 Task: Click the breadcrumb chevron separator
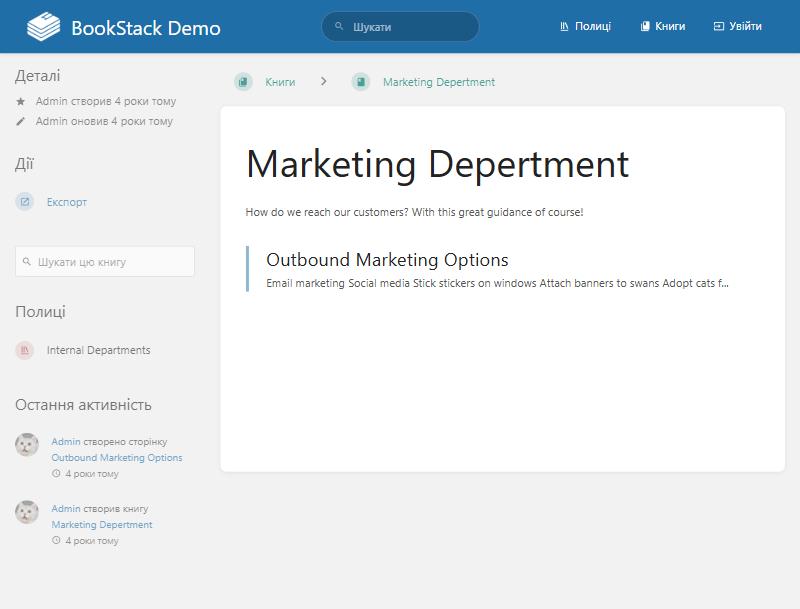pyautogui.click(x=323, y=82)
